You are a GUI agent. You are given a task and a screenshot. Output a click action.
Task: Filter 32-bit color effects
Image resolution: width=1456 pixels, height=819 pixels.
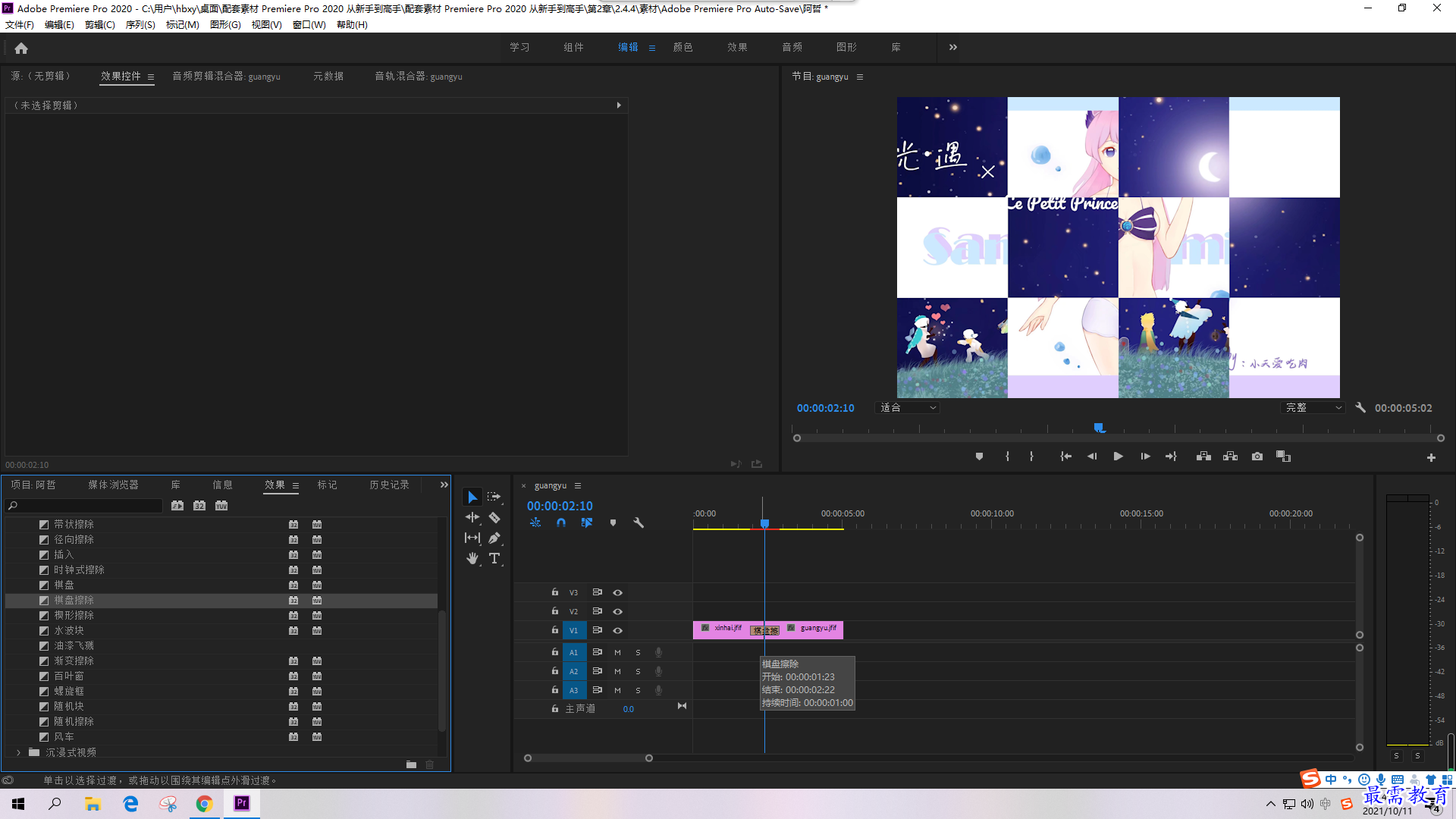point(199,506)
